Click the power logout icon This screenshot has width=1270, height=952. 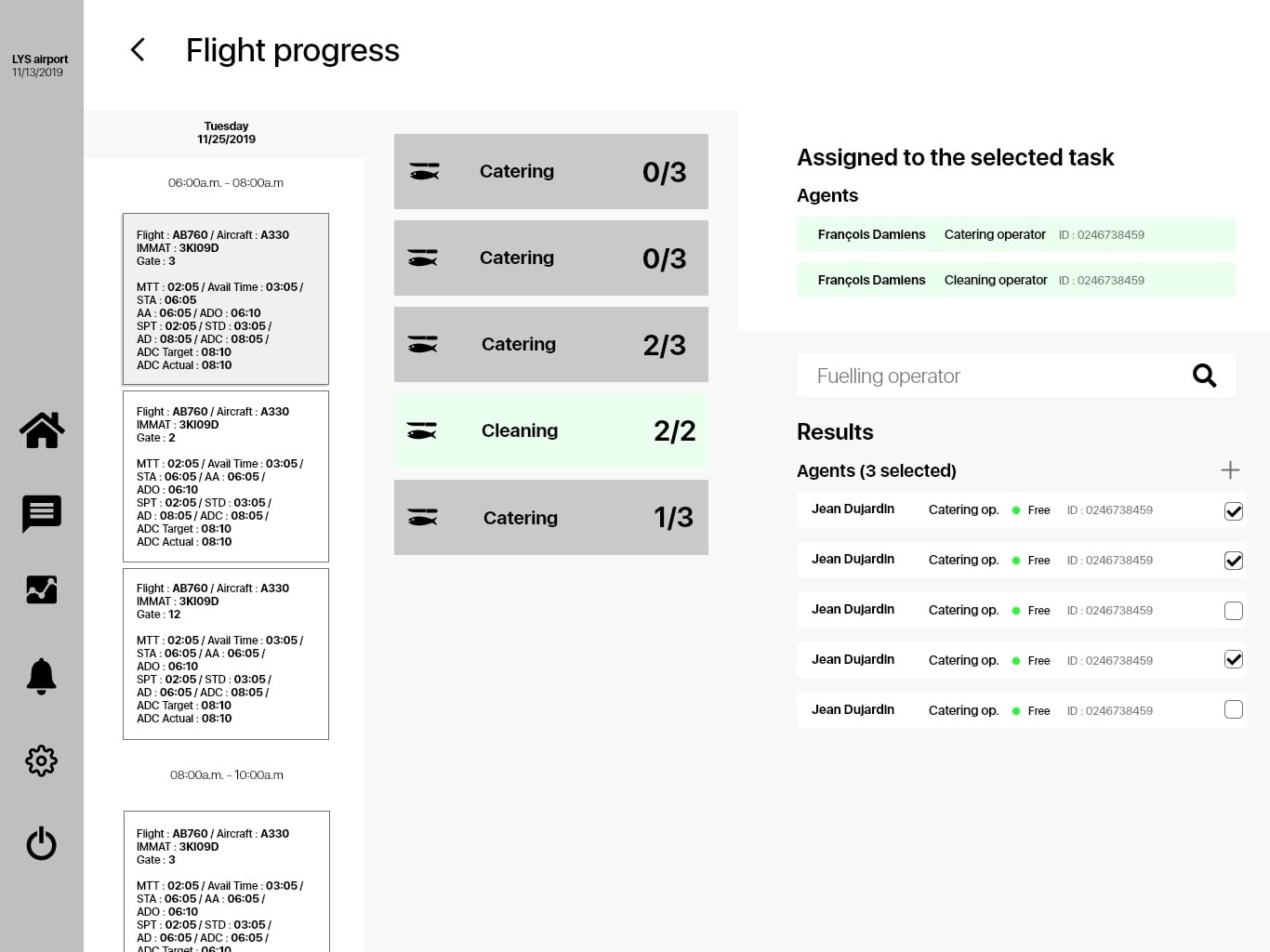[42, 843]
